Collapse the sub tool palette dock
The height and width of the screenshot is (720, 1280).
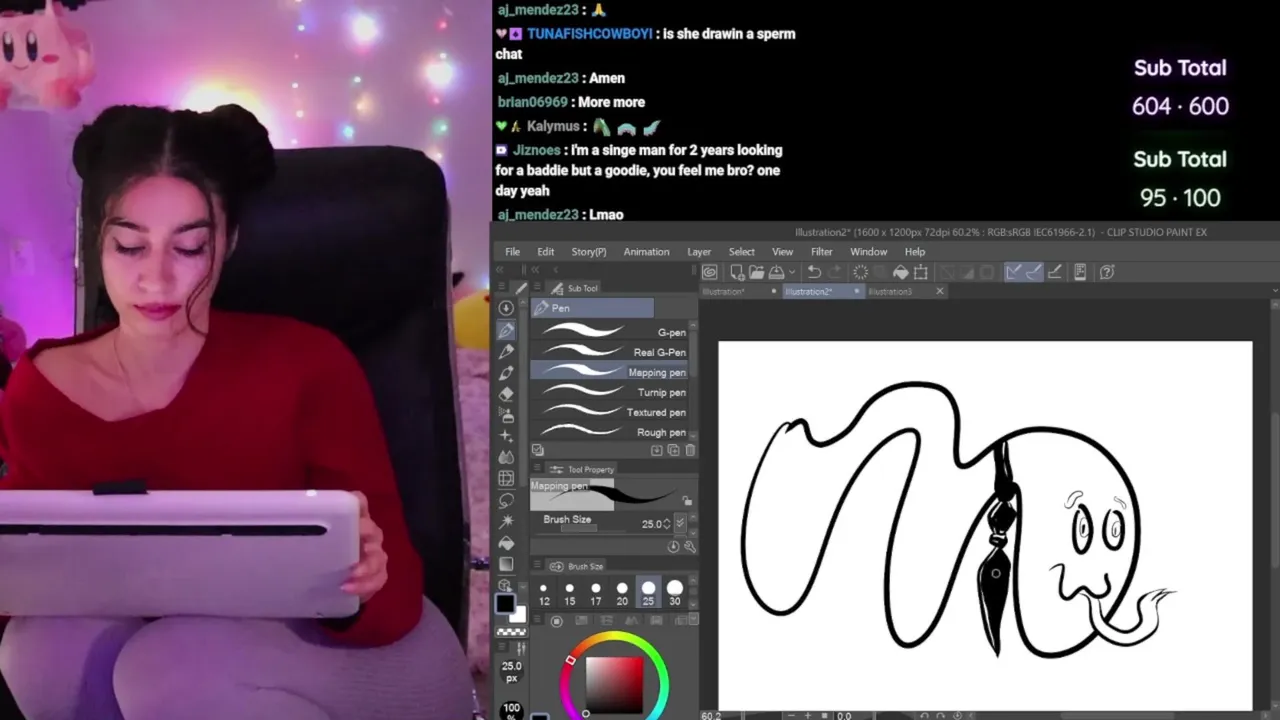[x=535, y=270]
